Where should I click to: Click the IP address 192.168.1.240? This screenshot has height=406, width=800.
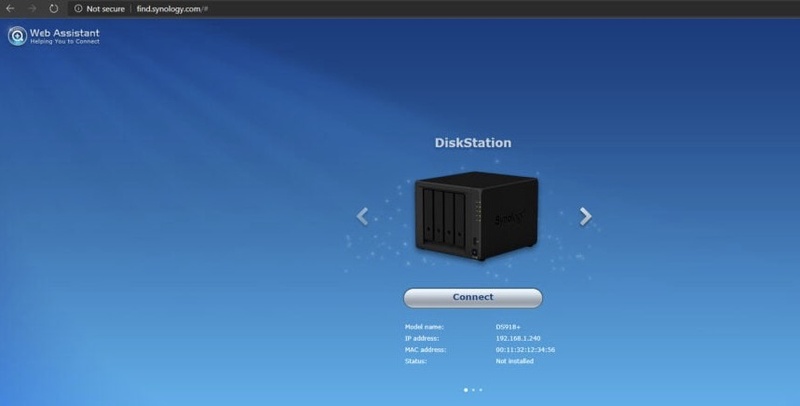point(518,338)
